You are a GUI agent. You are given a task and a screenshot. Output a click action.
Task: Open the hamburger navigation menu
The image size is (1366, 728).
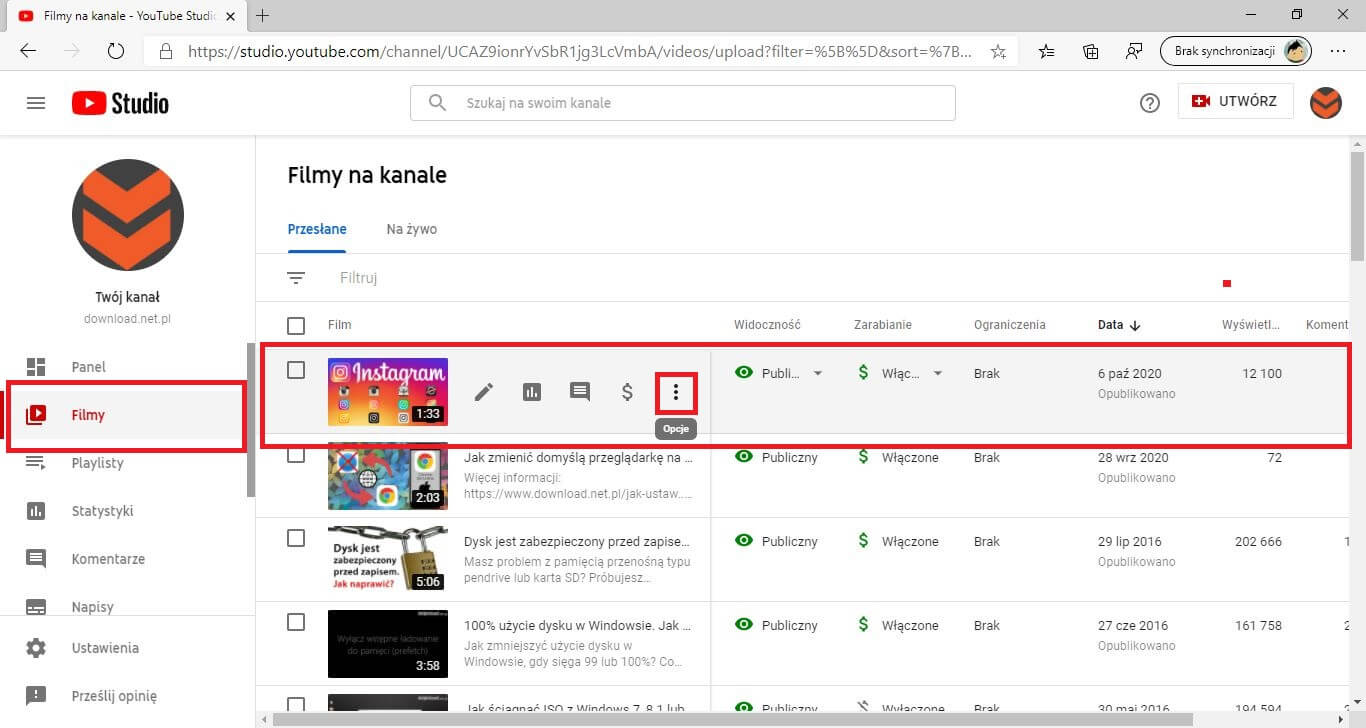[36, 103]
